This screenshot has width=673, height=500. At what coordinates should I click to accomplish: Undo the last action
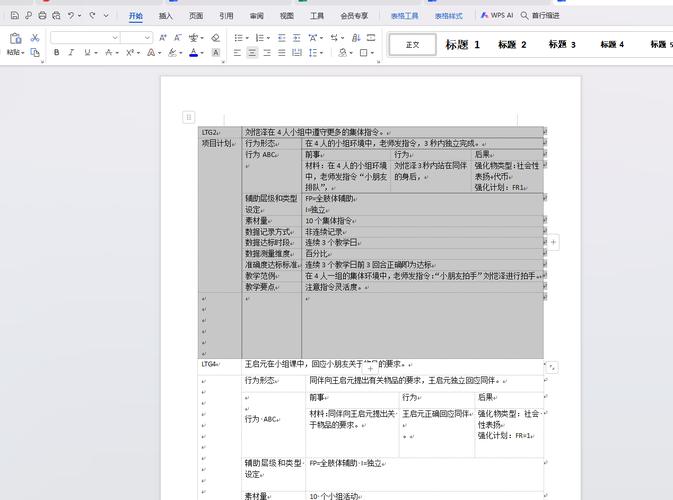click(x=71, y=15)
